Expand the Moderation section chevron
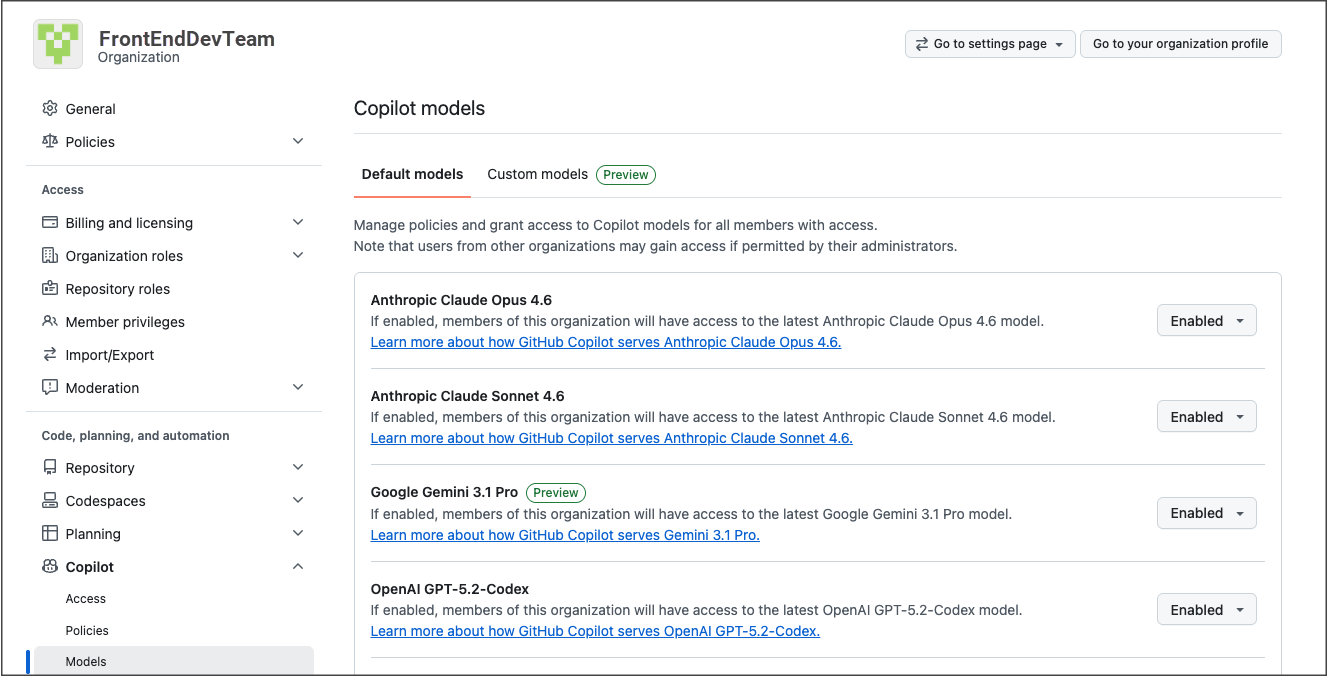This screenshot has width=1327, height=676. click(x=298, y=387)
